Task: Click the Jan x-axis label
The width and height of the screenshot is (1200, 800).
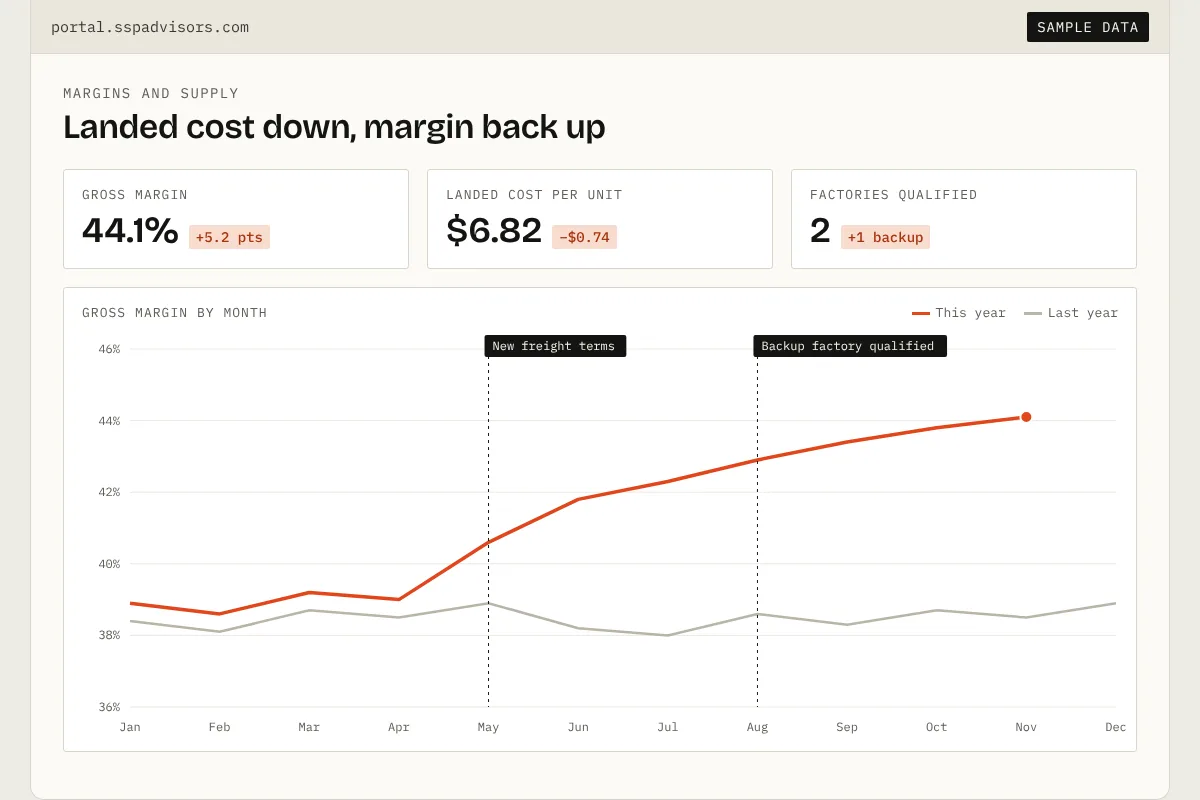Action: [x=130, y=727]
